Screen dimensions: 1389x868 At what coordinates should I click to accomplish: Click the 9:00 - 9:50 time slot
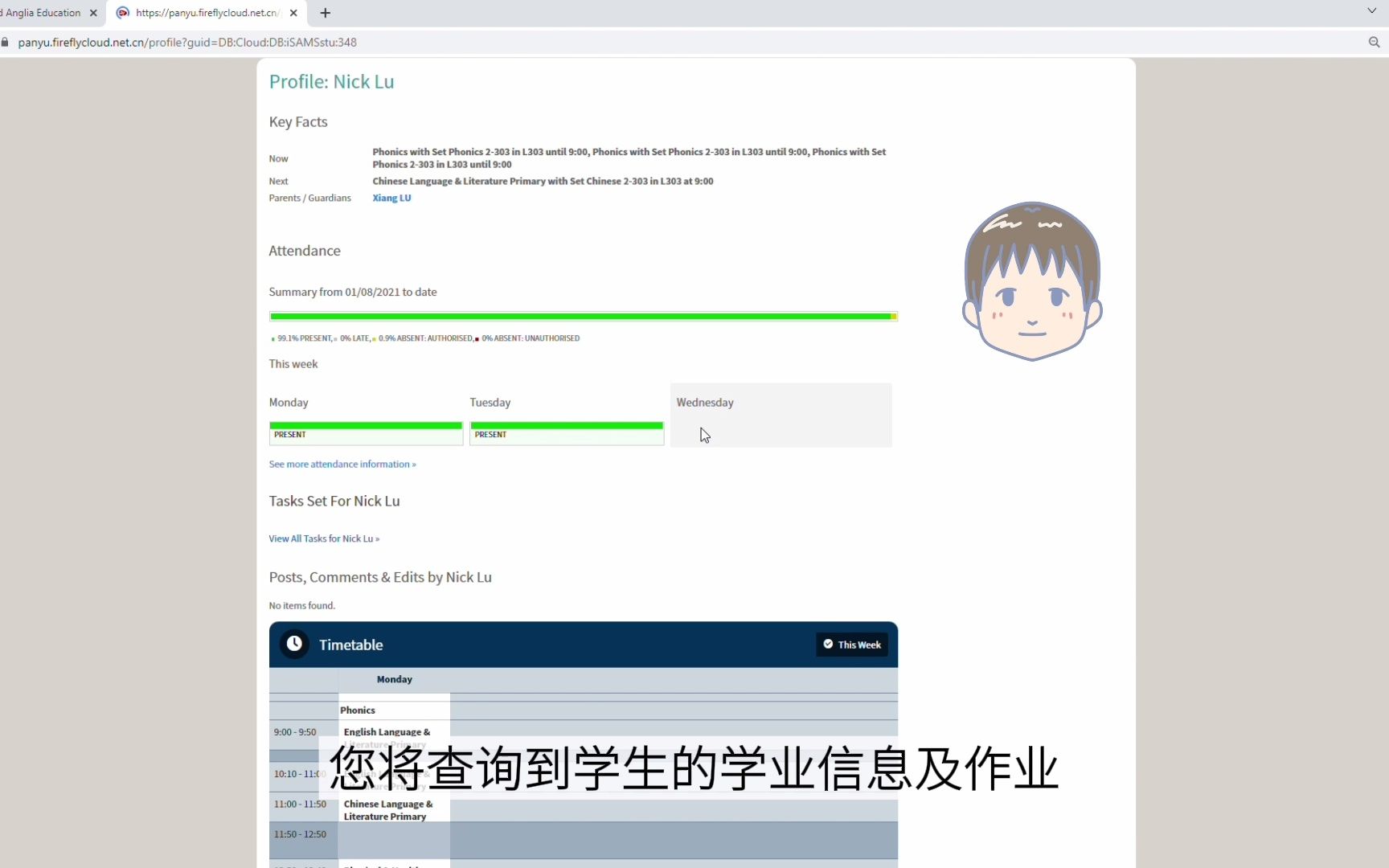(x=295, y=732)
